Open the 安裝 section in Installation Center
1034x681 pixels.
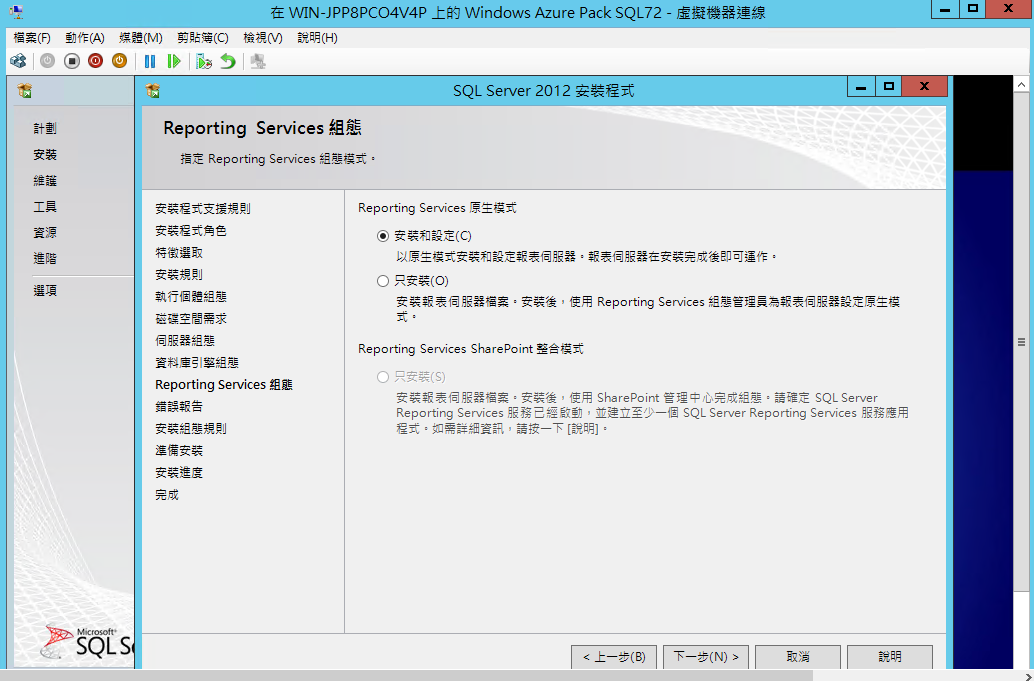click(45, 155)
